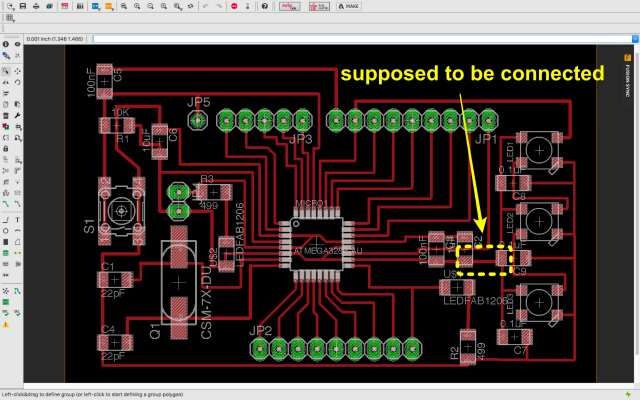Click the Go traffic light icon
Viewport: 640px width, 400px height.
click(247, 6)
